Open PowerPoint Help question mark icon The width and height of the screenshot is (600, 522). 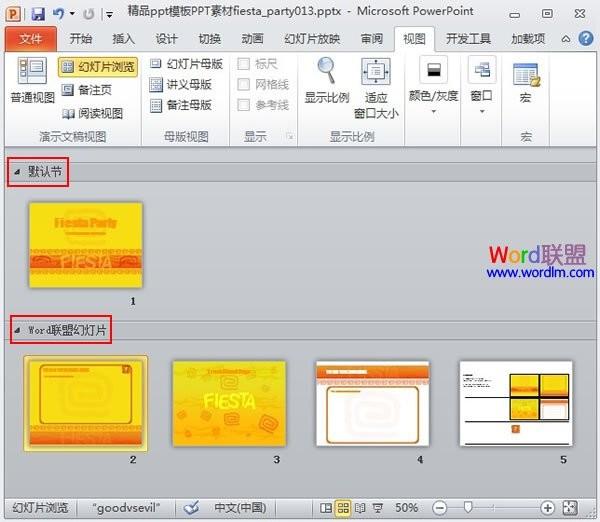click(x=586, y=39)
